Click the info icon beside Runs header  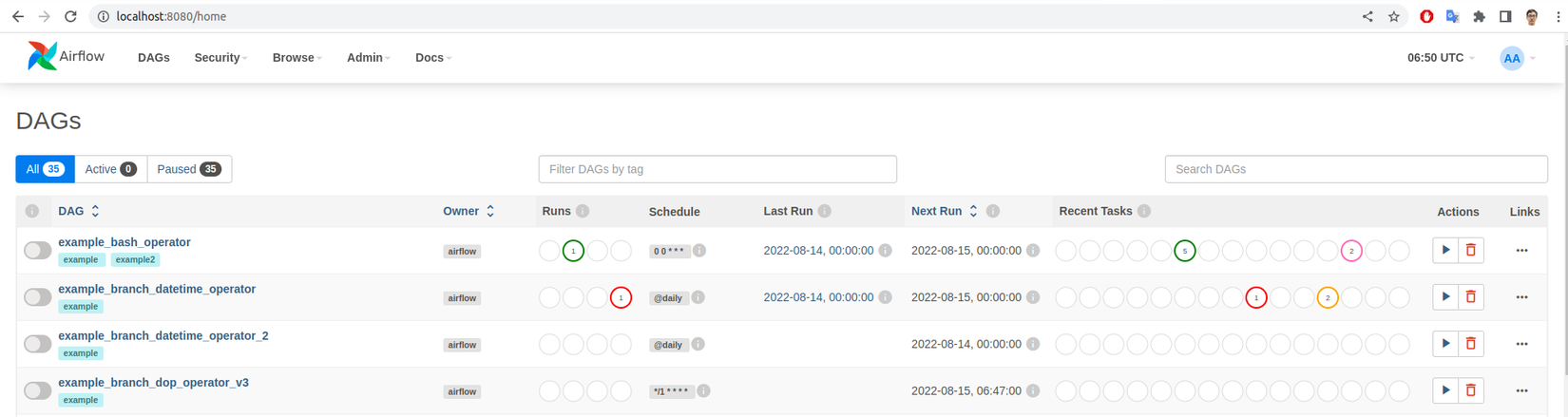pos(583,211)
